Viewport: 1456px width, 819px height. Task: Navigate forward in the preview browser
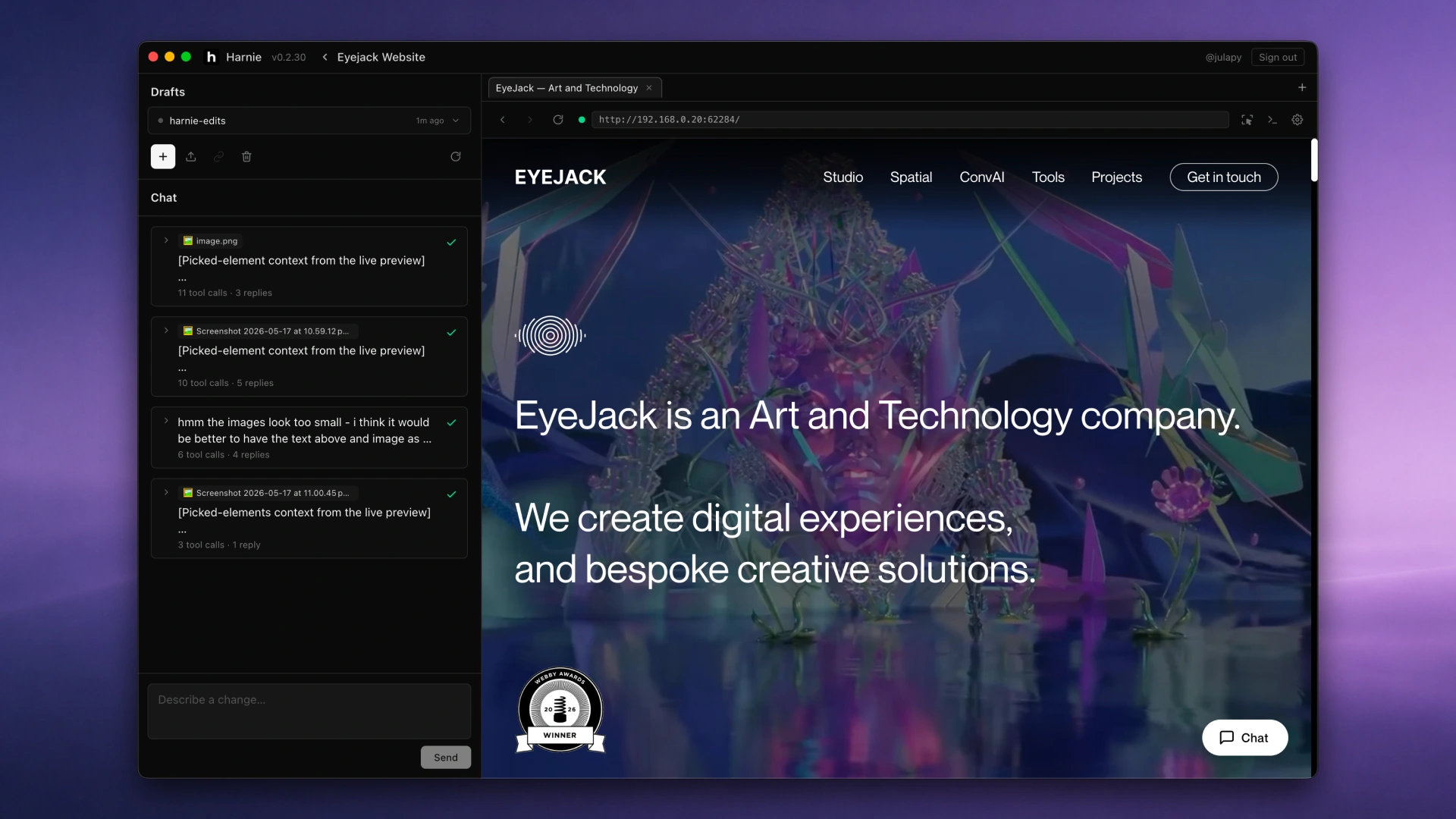530,120
